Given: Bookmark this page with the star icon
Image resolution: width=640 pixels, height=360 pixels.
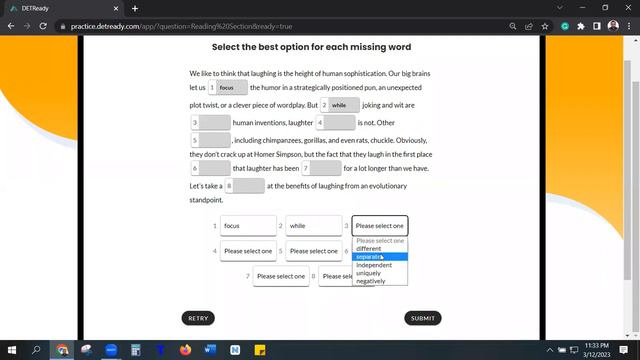Looking at the screenshot, I should [x=545, y=26].
